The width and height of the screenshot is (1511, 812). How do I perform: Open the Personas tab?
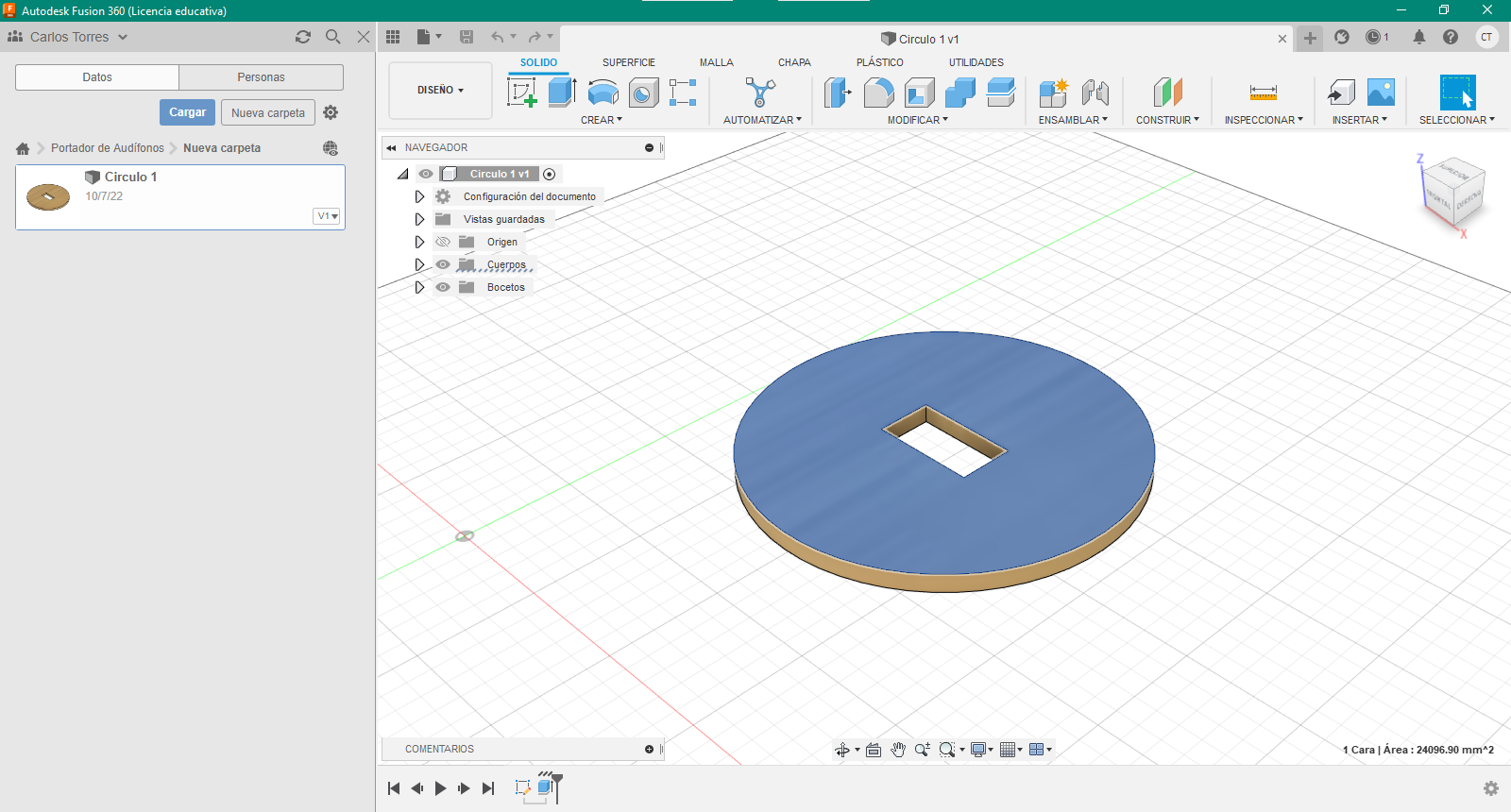pos(261,77)
